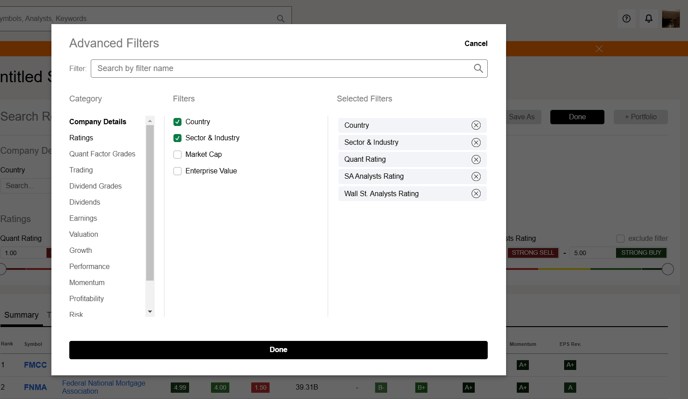This screenshot has height=399, width=688.
Task: Click the category list scrollbar thumb
Action: (x=150, y=203)
